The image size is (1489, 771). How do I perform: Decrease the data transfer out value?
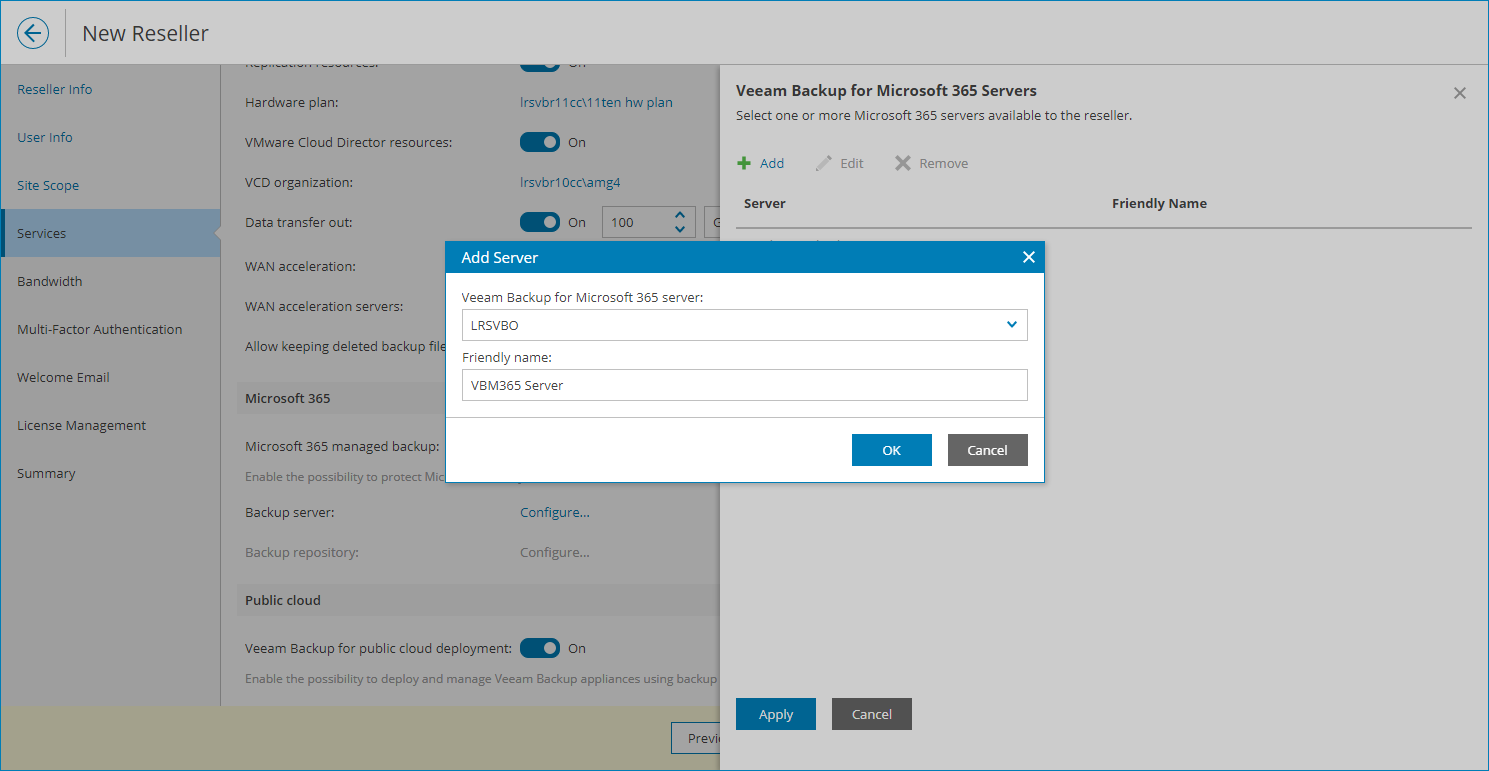(x=680, y=229)
